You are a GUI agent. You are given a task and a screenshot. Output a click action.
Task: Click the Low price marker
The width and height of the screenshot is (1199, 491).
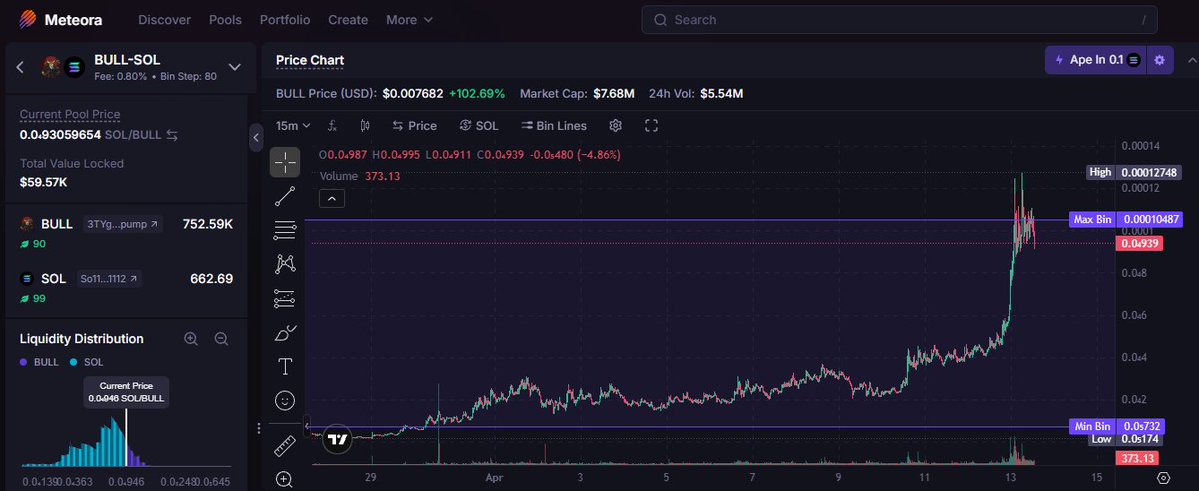pyautogui.click(x=1126, y=439)
